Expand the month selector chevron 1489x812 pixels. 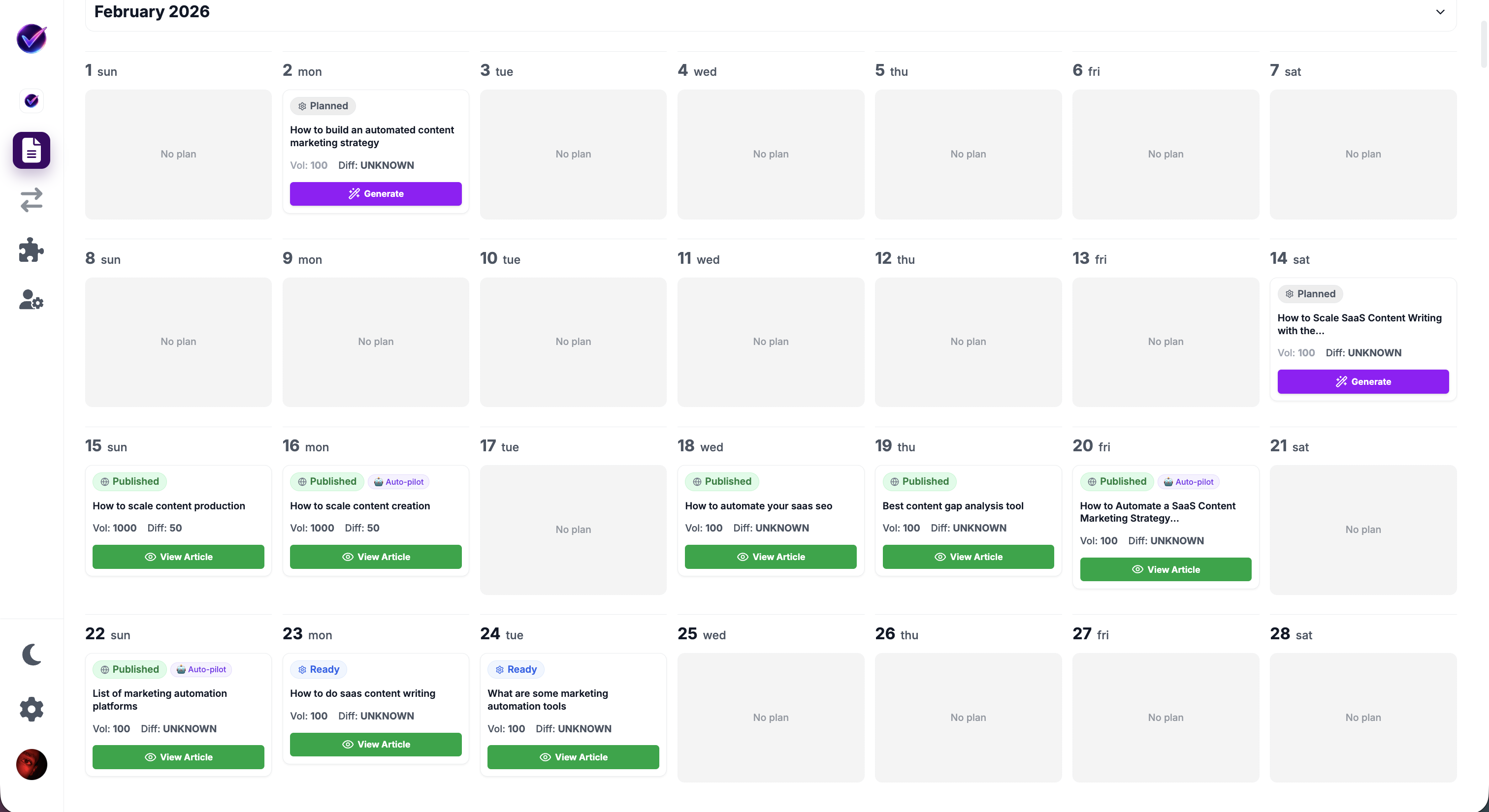pyautogui.click(x=1440, y=11)
